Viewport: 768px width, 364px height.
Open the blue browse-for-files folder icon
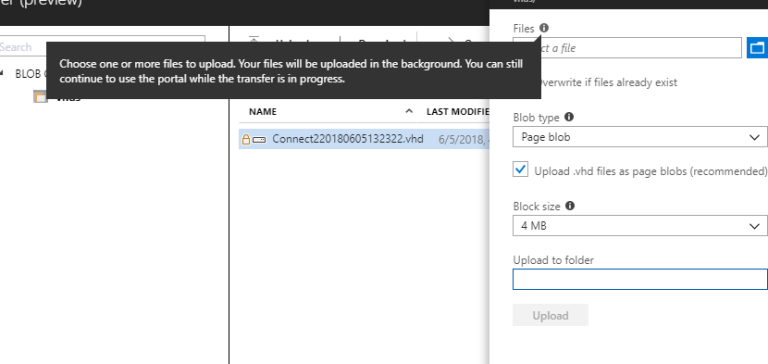pyautogui.click(x=757, y=48)
